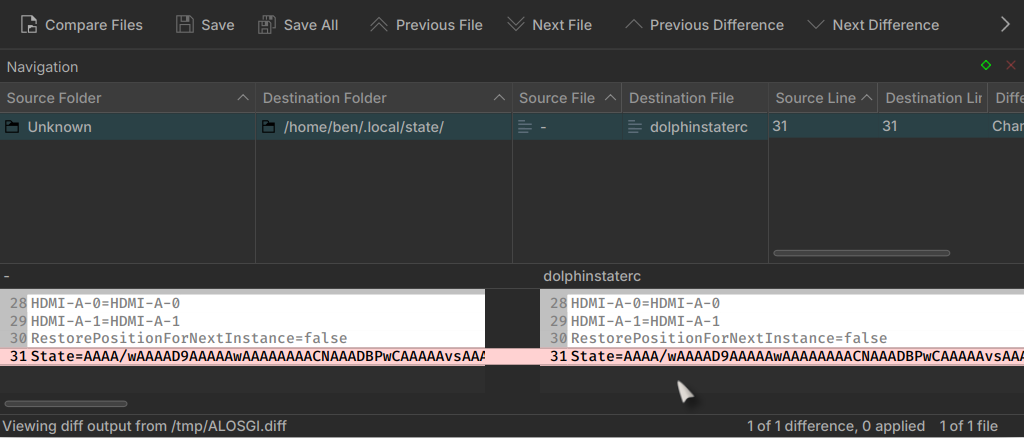
Task: Click the Compare Files icon
Action: tap(29, 25)
